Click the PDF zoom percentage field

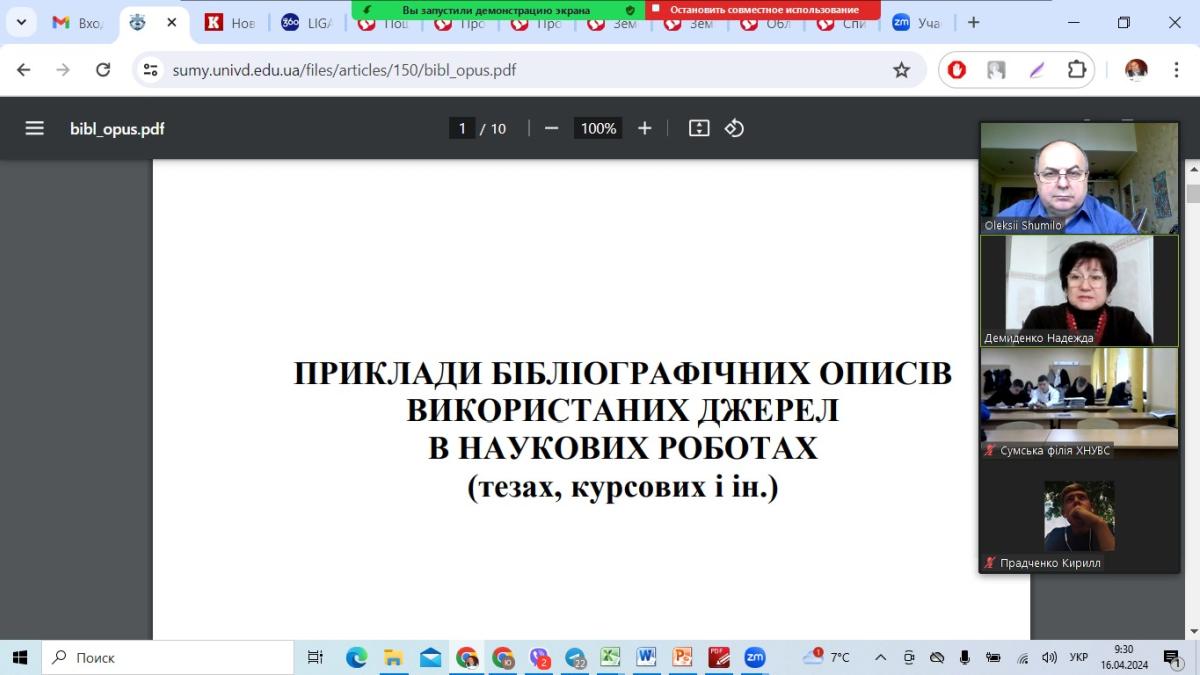click(x=598, y=128)
